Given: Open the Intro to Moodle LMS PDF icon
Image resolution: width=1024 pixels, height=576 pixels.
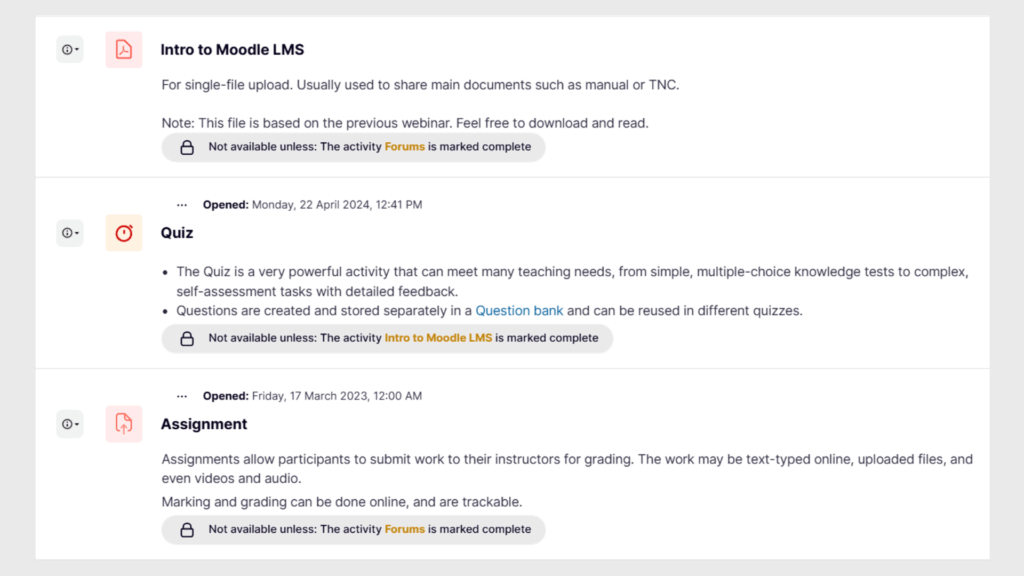Looking at the screenshot, I should 123,50.
